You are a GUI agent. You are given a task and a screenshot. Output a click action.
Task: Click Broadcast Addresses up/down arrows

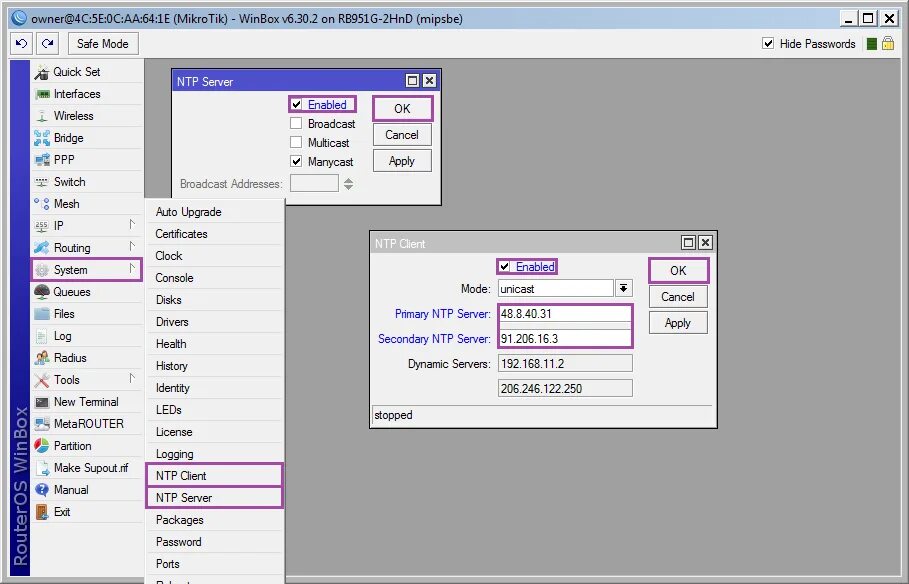(348, 184)
